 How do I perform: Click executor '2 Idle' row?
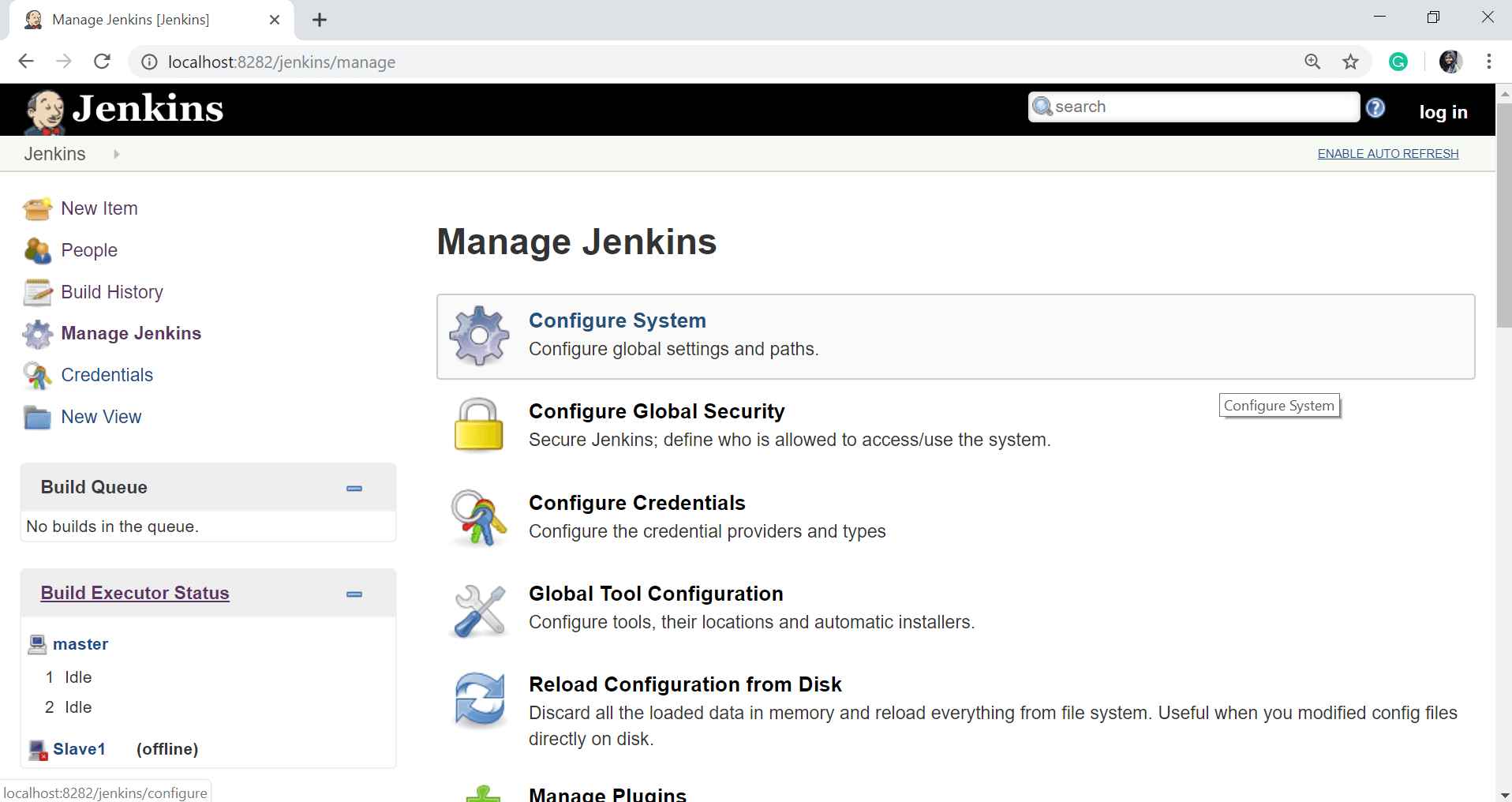click(69, 707)
